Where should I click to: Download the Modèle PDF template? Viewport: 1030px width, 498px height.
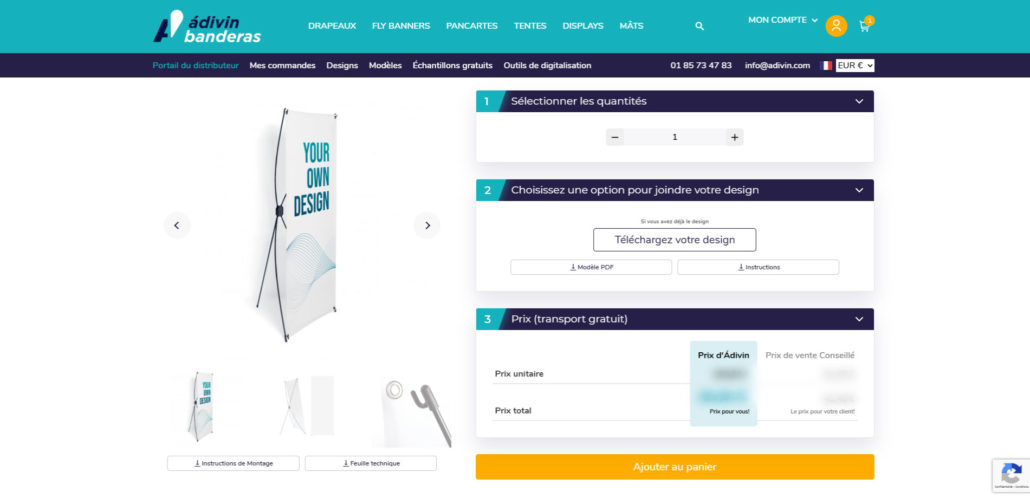[591, 267]
